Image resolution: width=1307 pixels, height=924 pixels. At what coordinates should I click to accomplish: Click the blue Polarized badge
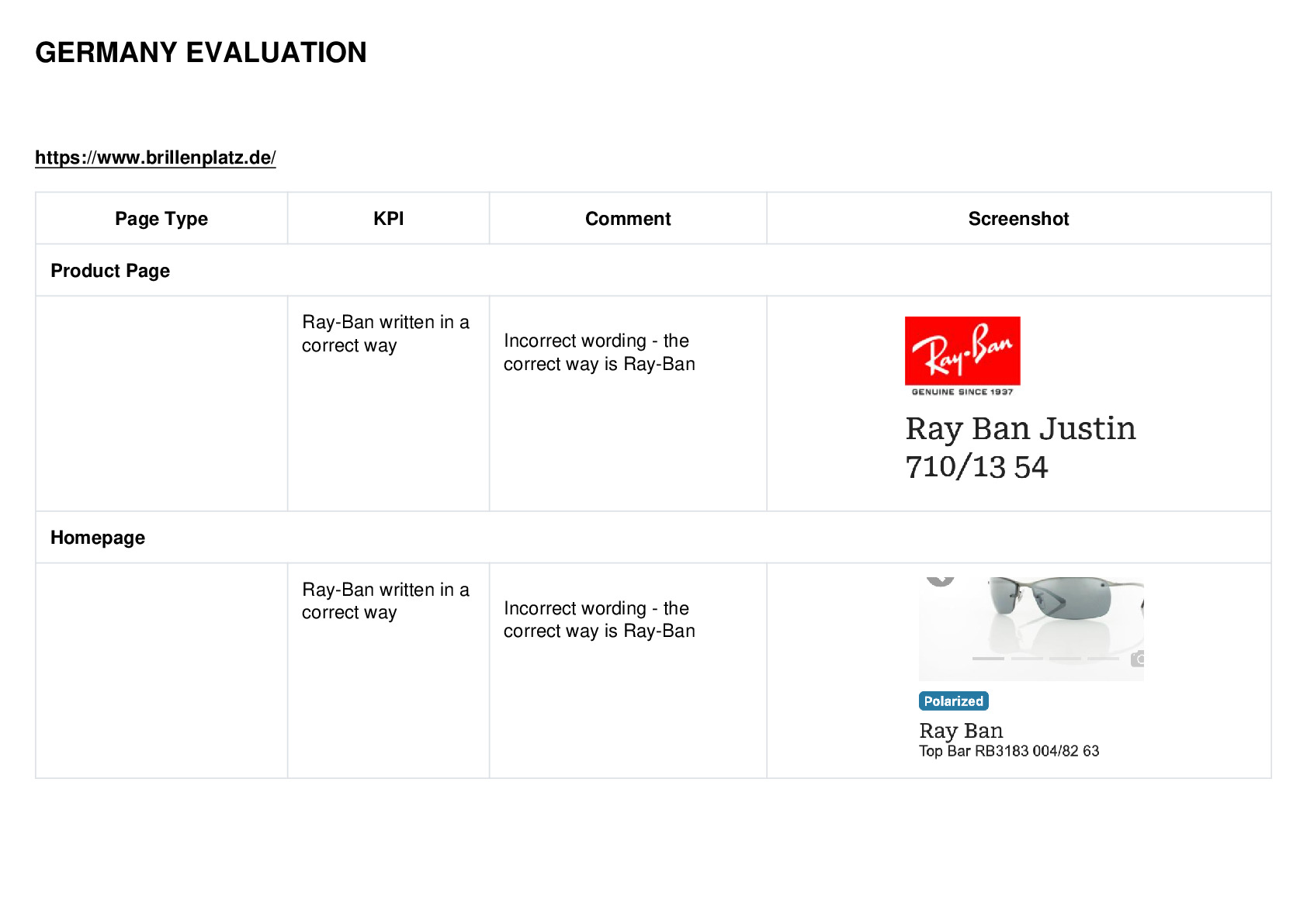tap(954, 701)
